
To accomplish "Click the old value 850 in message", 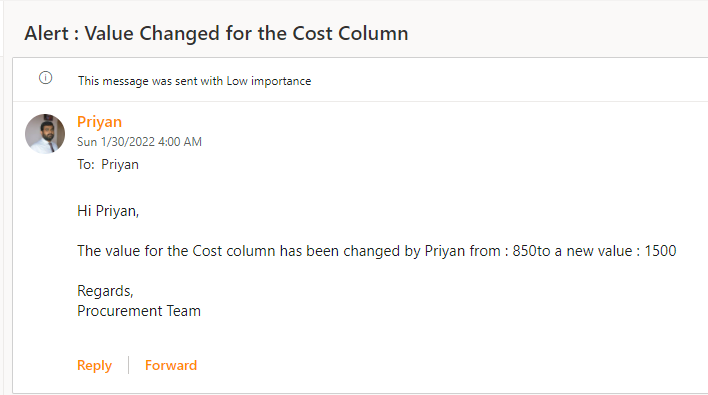I will (x=524, y=251).
